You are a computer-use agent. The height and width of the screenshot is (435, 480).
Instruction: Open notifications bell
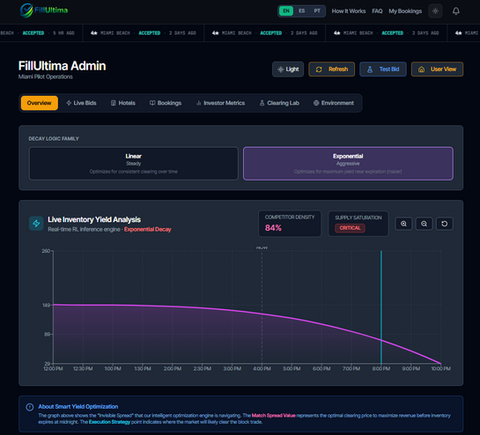point(456,11)
